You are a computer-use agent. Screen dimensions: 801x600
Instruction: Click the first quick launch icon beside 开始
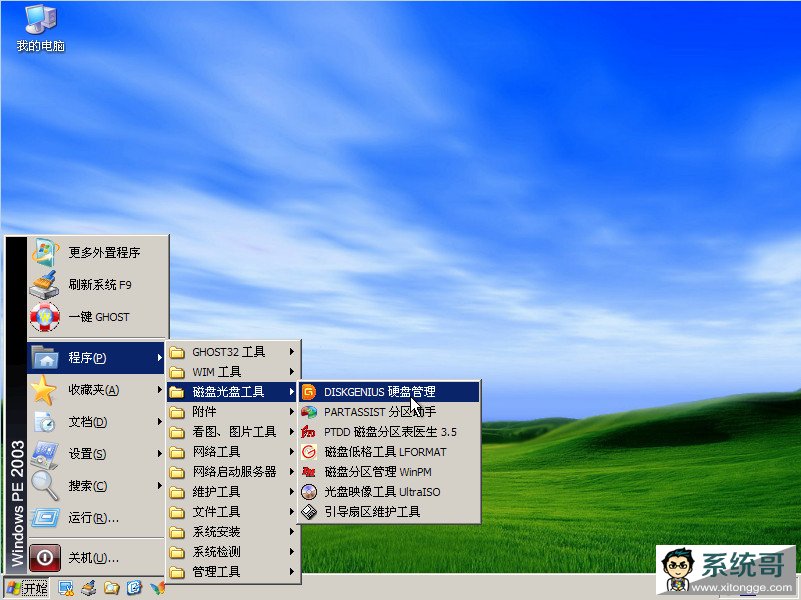click(66, 588)
